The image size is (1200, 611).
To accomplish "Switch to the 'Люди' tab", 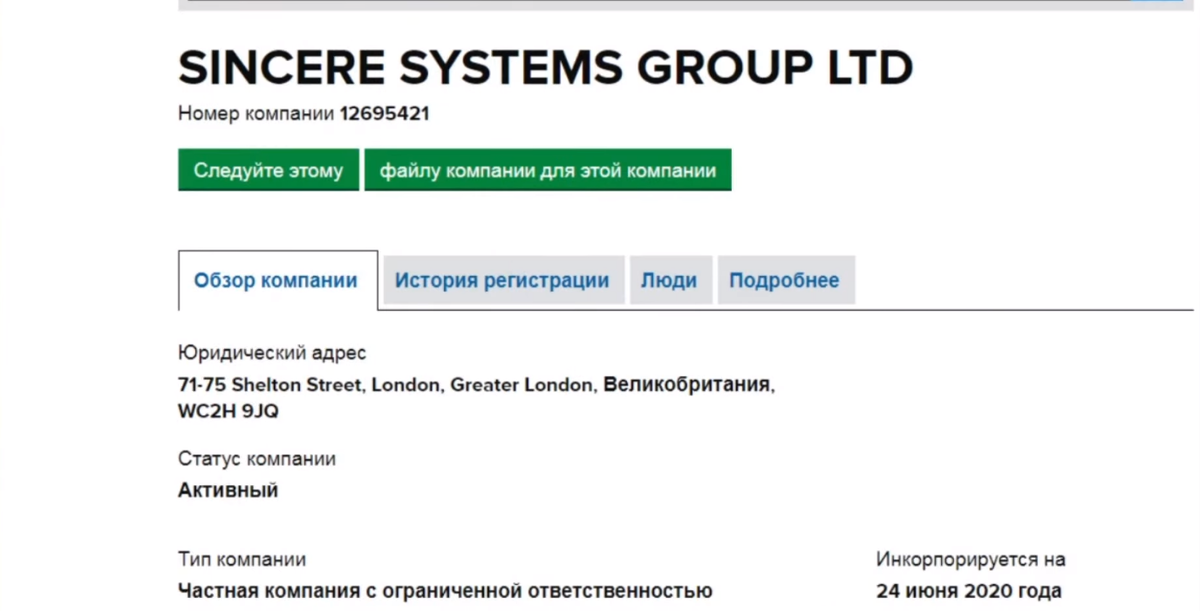I will tap(670, 280).
